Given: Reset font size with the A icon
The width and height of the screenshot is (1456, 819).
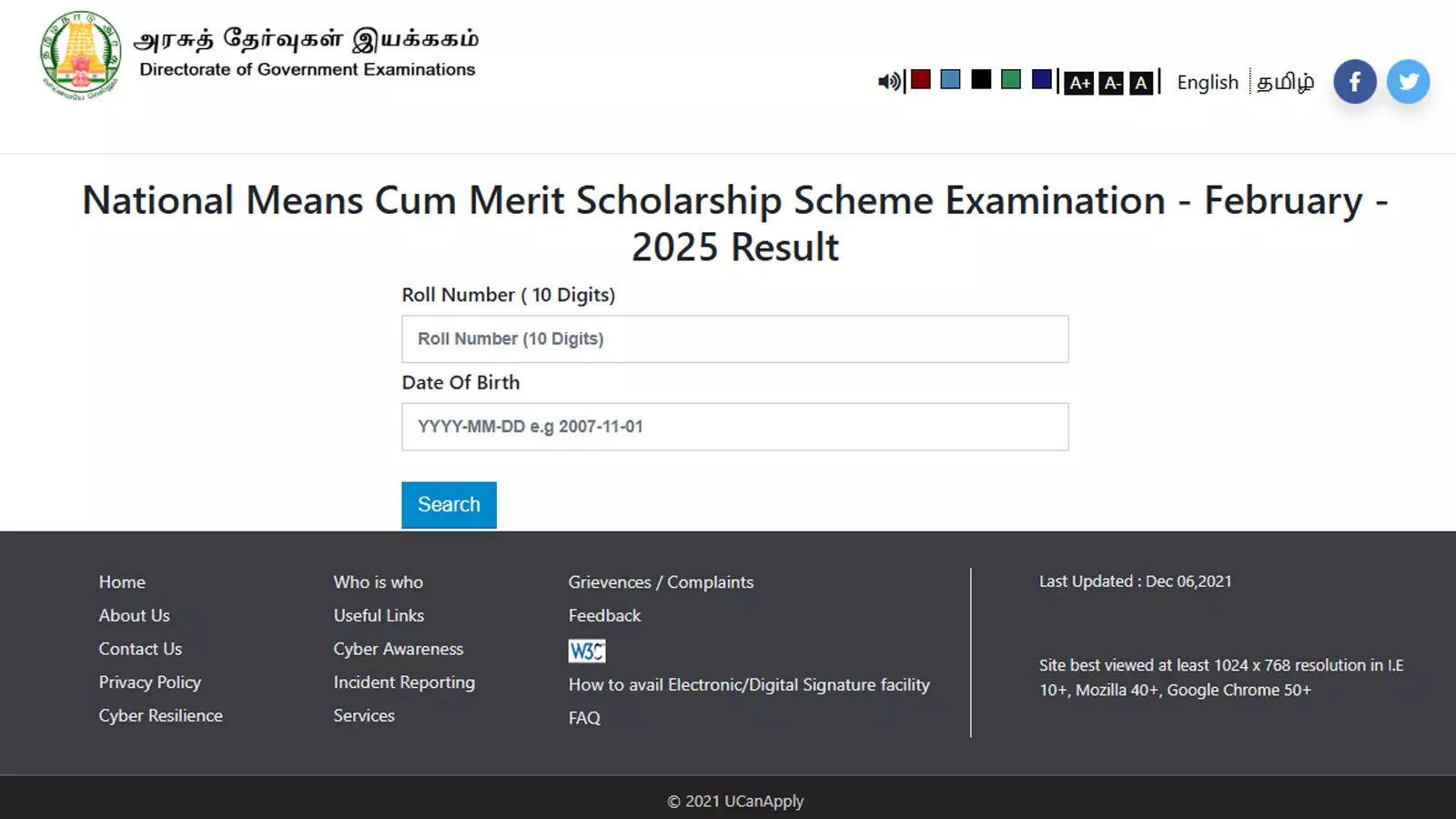Looking at the screenshot, I should point(1141,83).
